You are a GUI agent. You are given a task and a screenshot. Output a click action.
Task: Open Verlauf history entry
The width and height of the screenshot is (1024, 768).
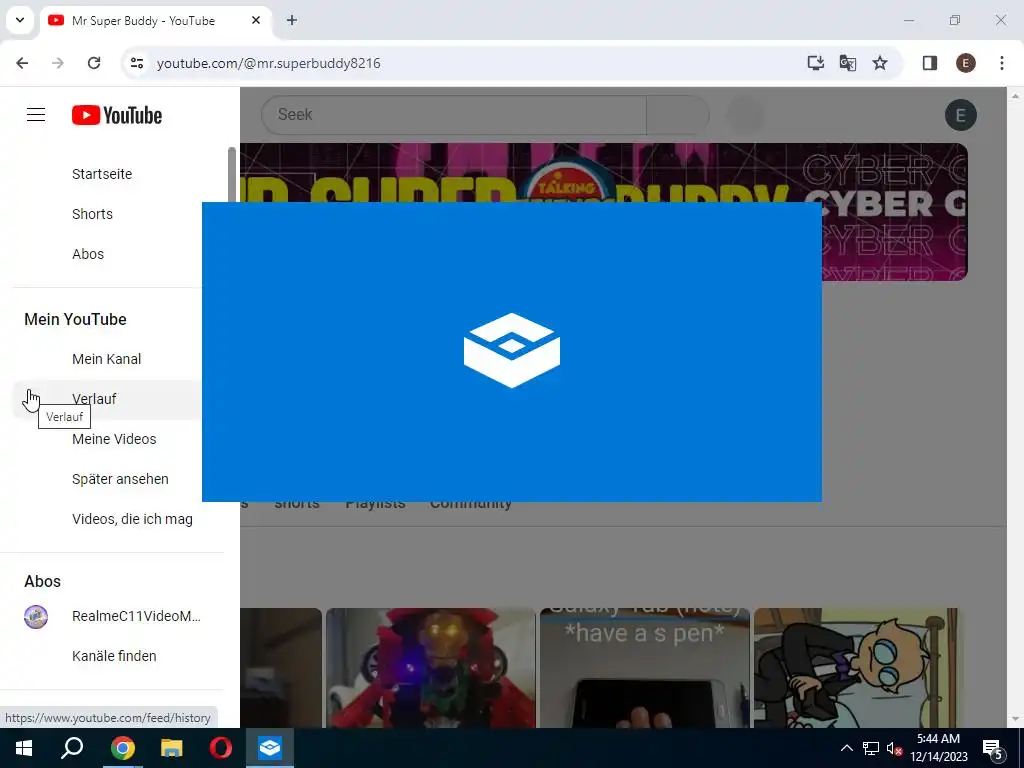[x=94, y=399]
